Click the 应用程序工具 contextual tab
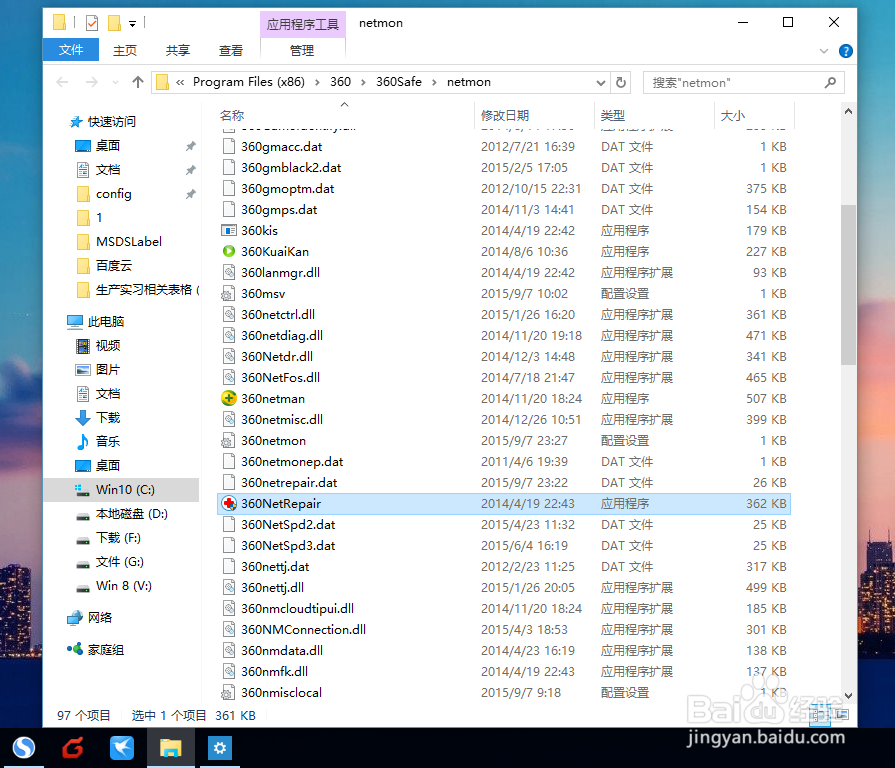Image resolution: width=895 pixels, height=768 pixels. point(303,25)
